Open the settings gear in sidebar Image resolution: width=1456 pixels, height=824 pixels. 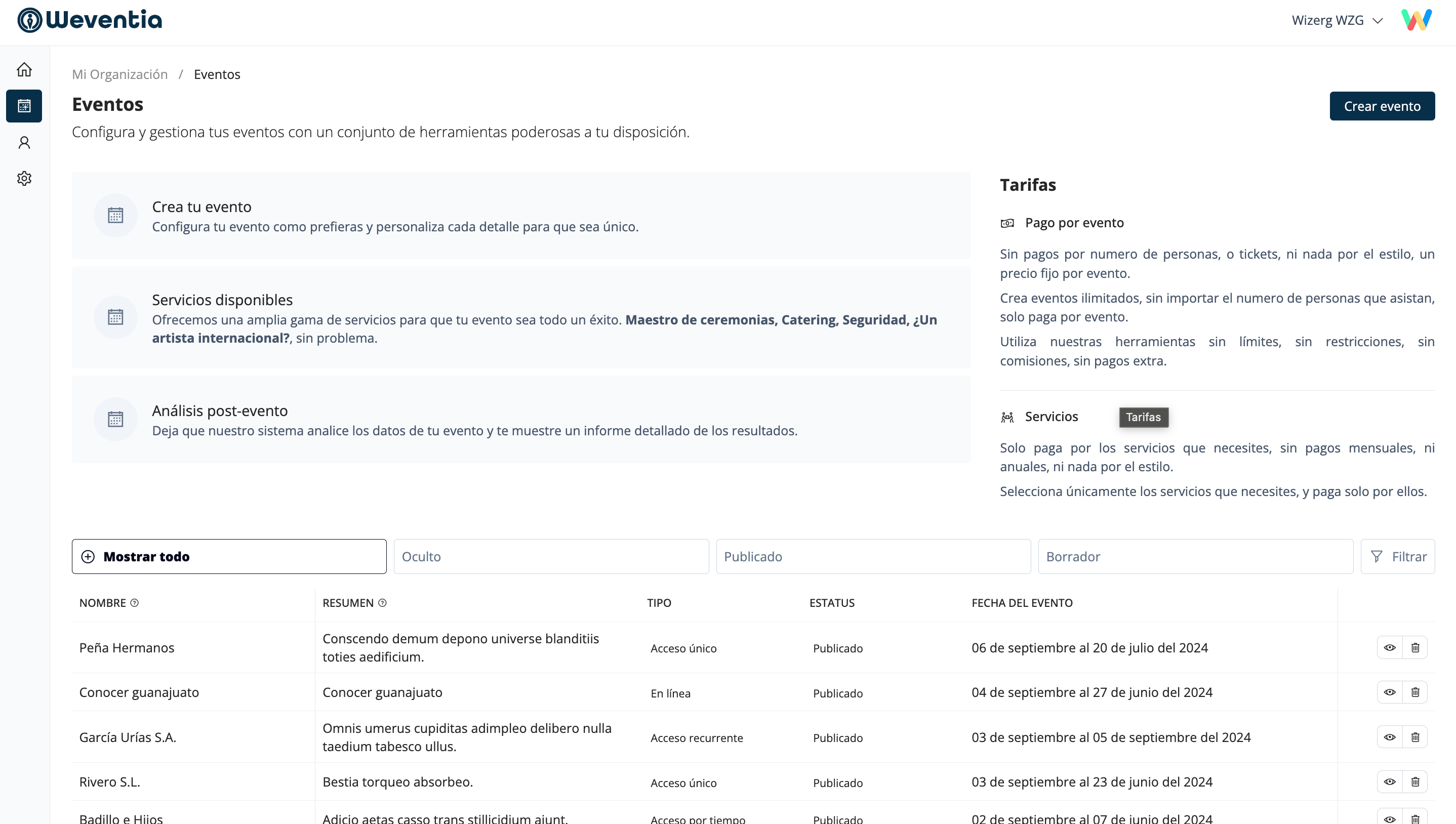click(x=24, y=178)
